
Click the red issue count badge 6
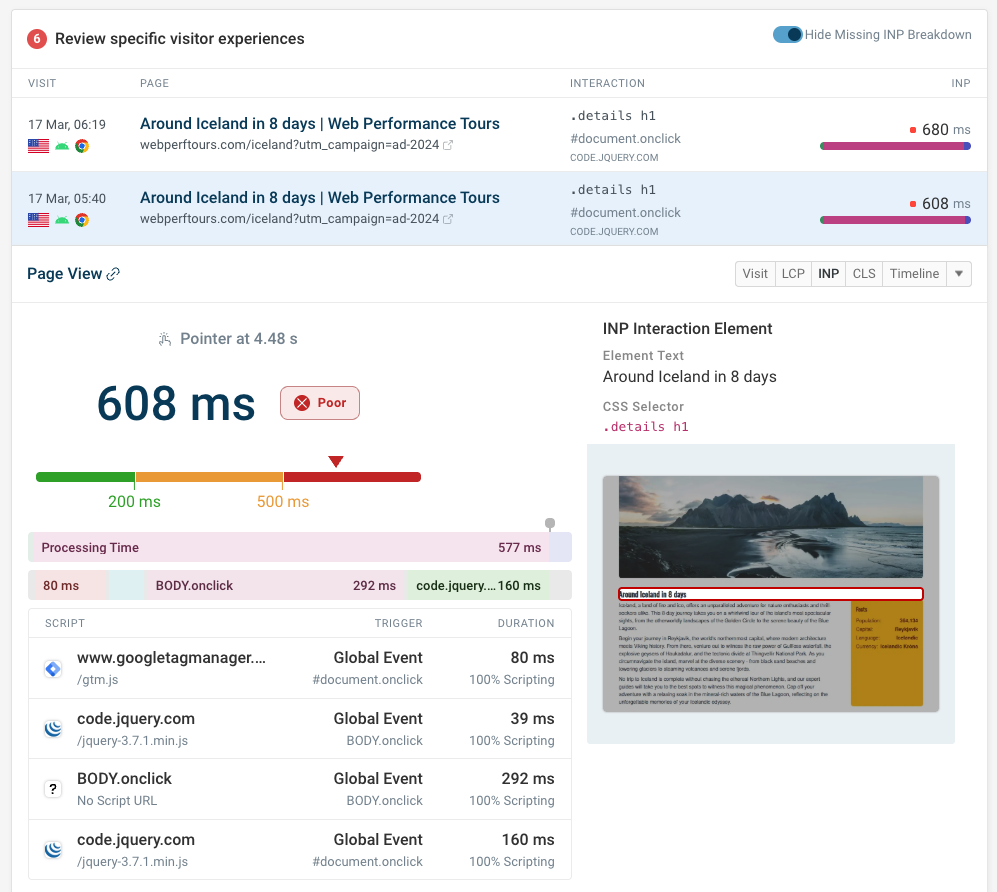tap(37, 39)
